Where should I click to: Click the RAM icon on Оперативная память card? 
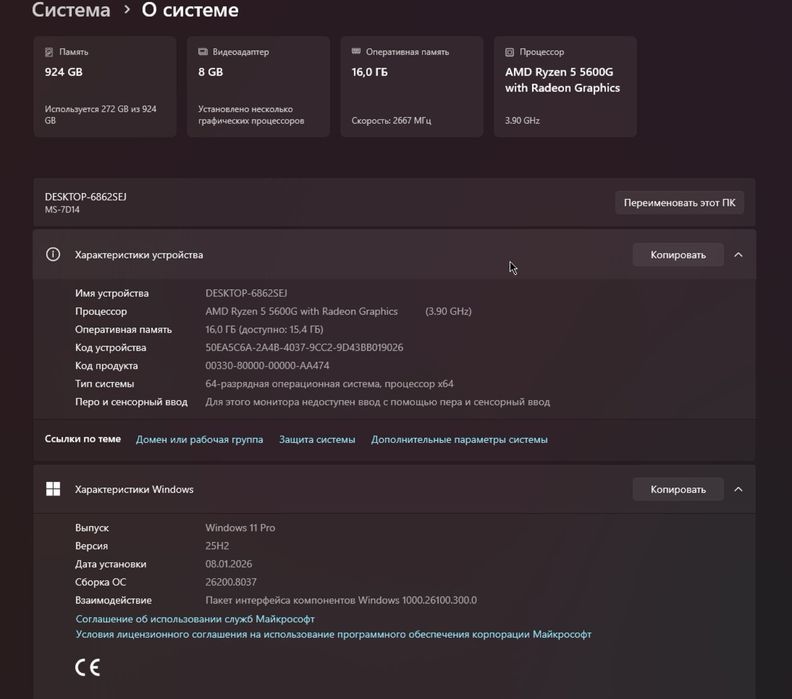[x=356, y=52]
